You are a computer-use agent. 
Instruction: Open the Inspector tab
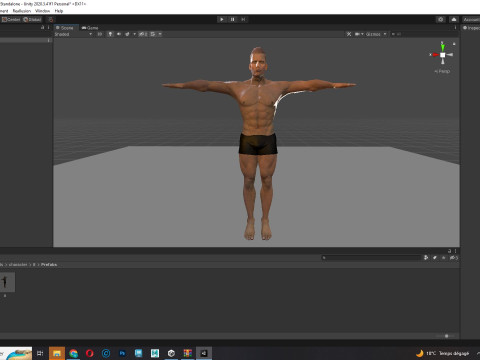coord(471,28)
